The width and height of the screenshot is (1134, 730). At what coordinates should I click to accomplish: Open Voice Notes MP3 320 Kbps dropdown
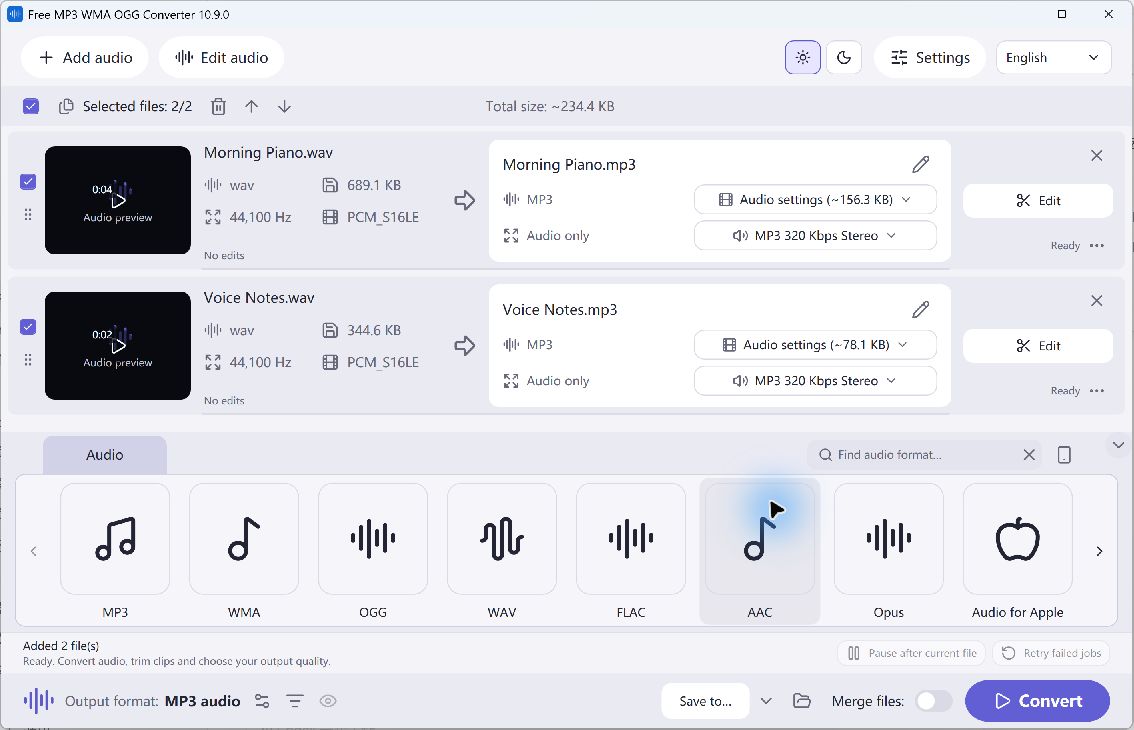coord(815,381)
